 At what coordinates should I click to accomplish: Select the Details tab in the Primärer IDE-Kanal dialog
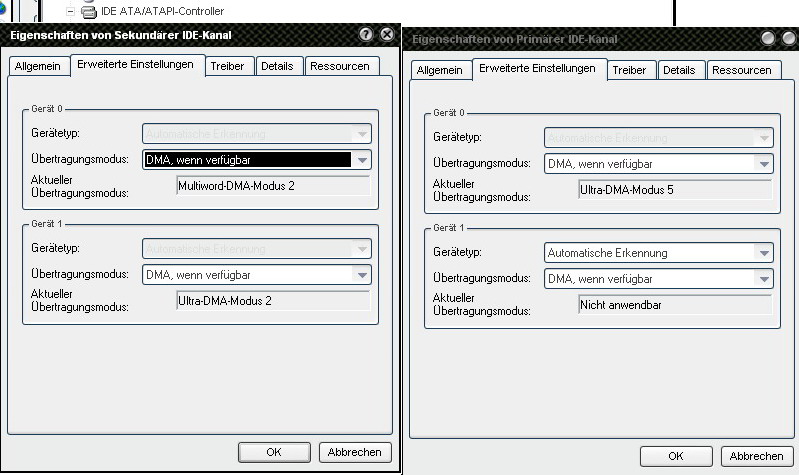[x=679, y=70]
